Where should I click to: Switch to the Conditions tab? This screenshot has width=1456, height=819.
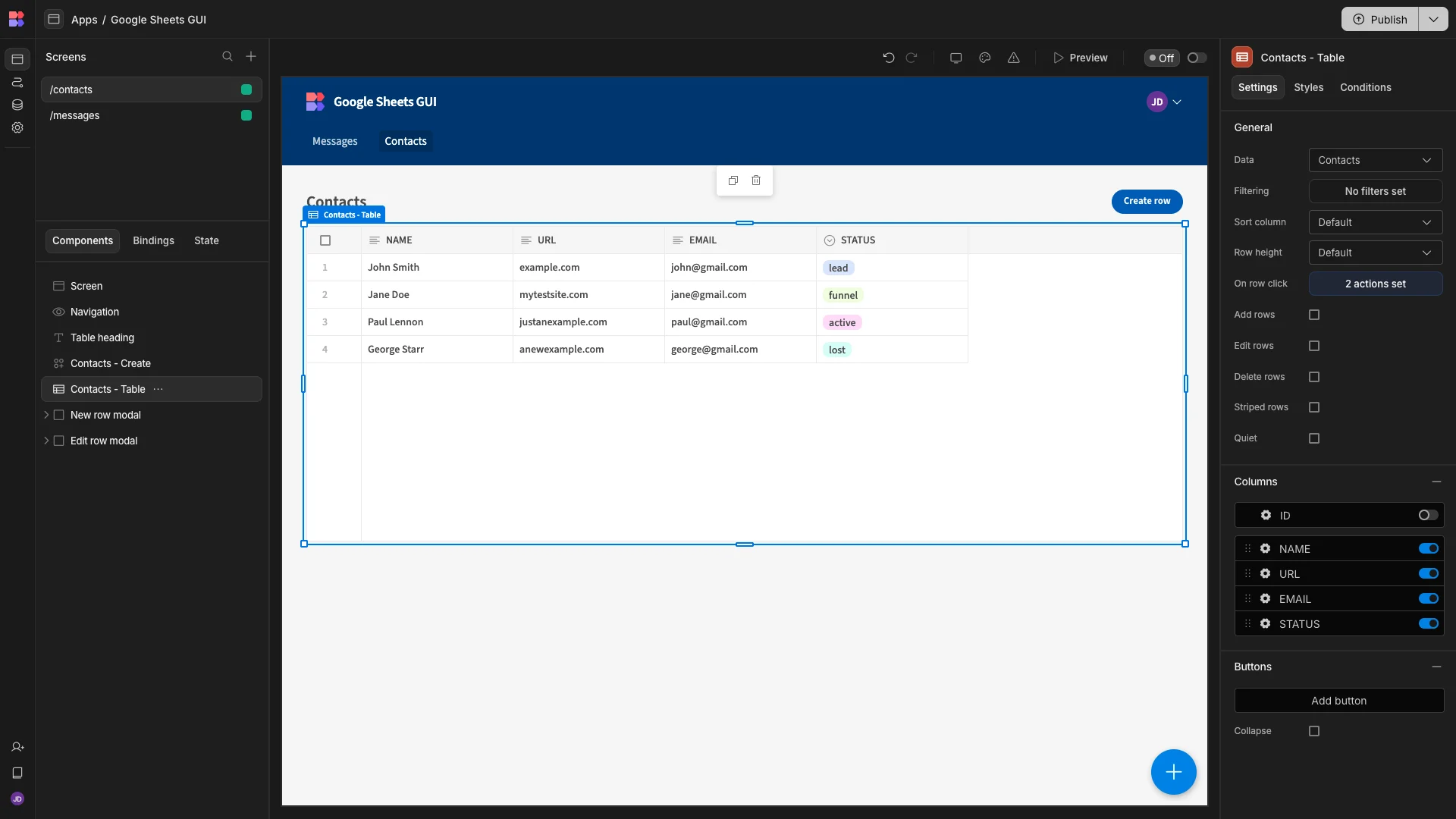(1366, 87)
